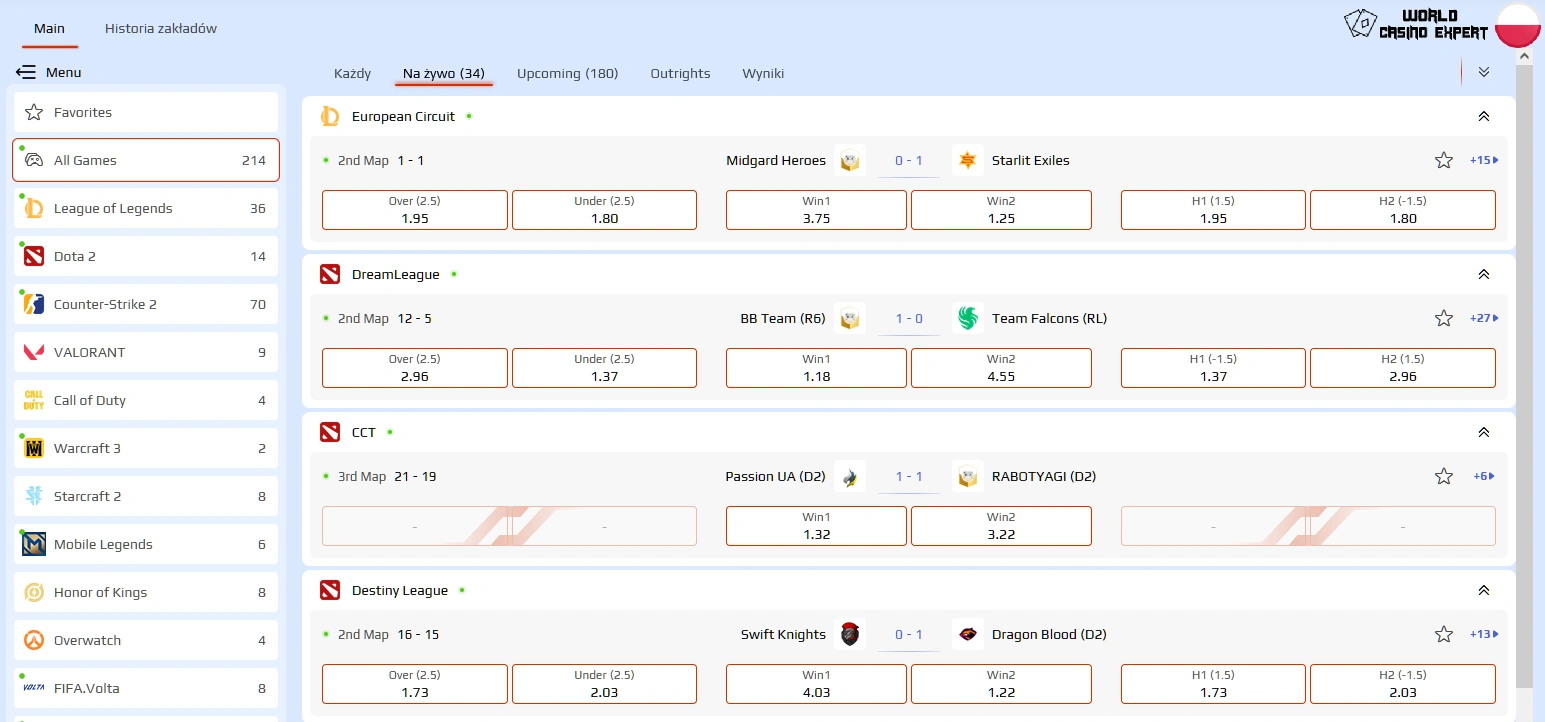This screenshot has width=1545, height=722.
Task: Favorite the Passion UA match star
Action: click(1444, 476)
